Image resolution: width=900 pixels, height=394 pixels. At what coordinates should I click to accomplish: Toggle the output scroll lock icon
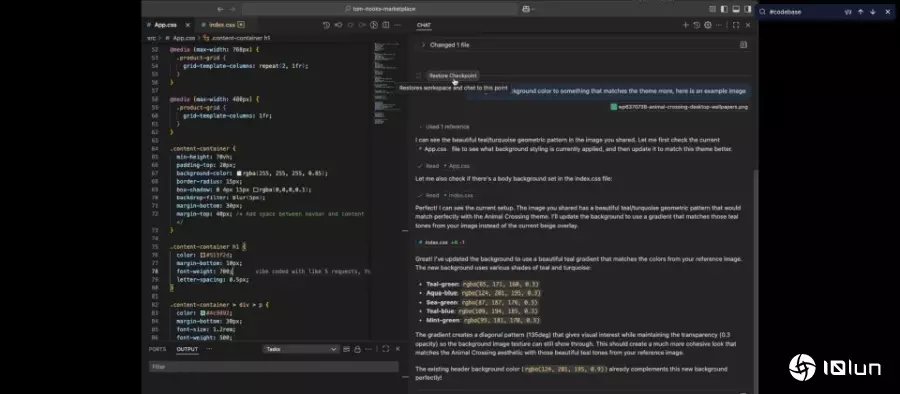pos(357,349)
